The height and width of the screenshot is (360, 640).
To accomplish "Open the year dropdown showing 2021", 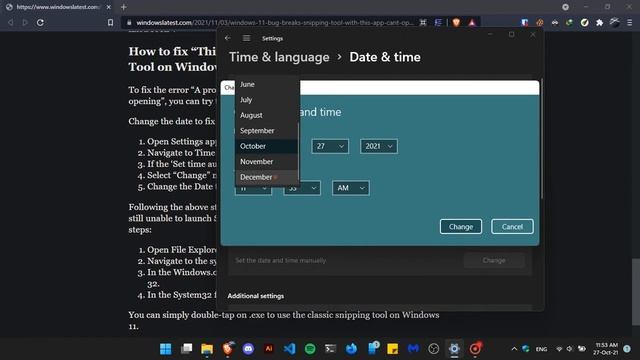I will [378, 146].
